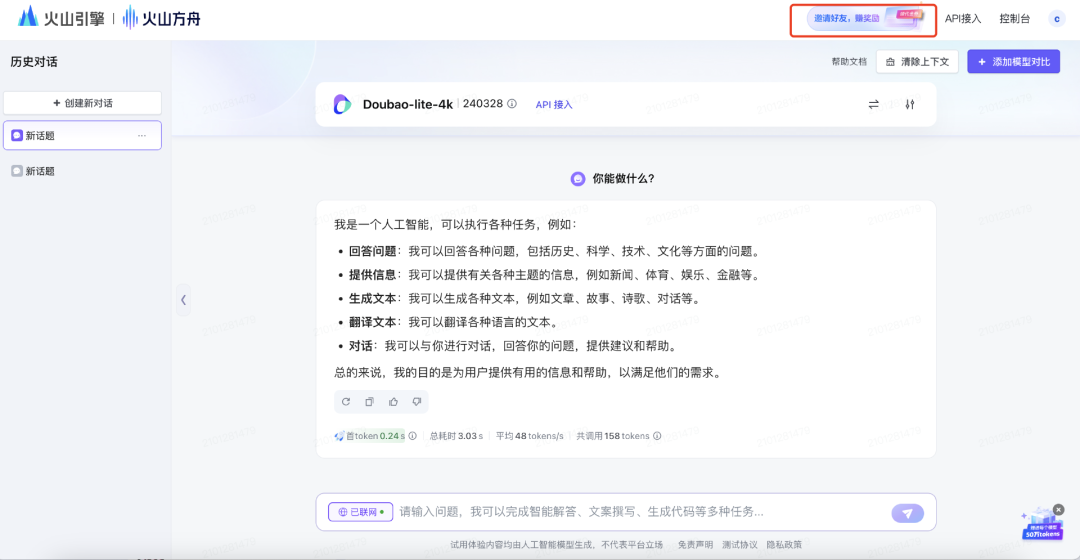Send the message with paper plane button

(907, 513)
